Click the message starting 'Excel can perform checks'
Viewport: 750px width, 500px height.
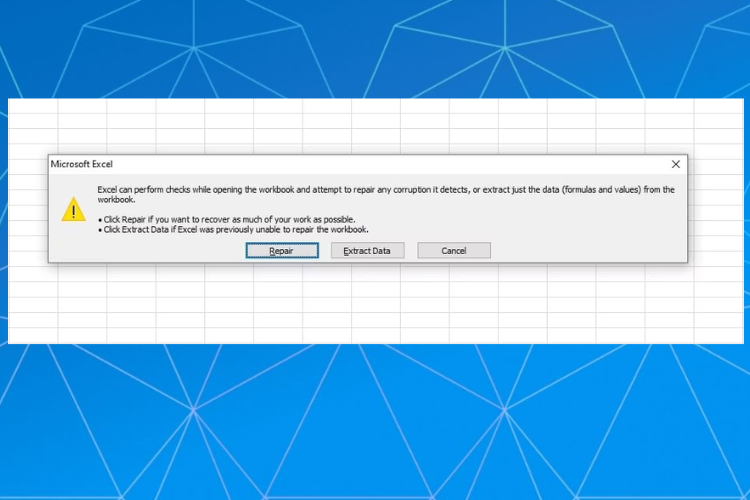[x=386, y=194]
